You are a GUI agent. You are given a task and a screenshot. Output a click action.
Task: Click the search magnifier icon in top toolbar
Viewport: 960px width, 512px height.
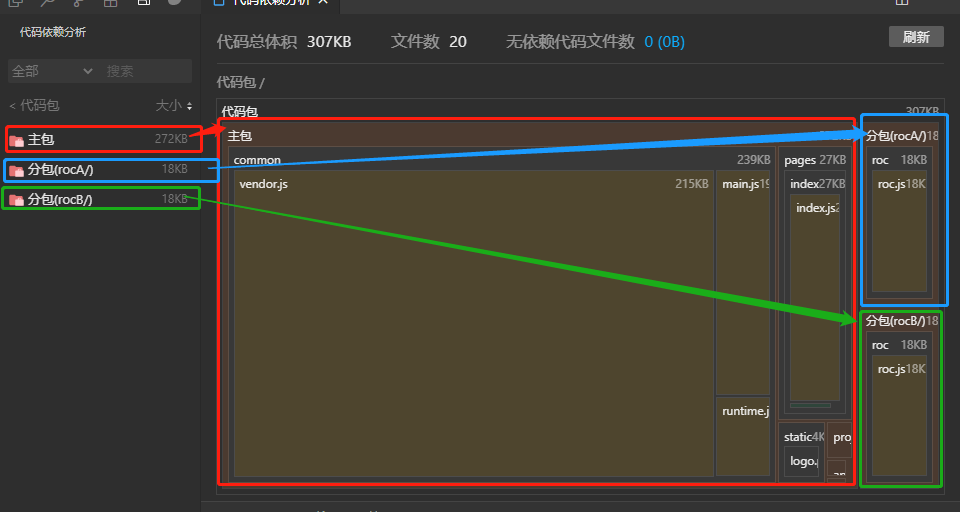click(x=47, y=3)
